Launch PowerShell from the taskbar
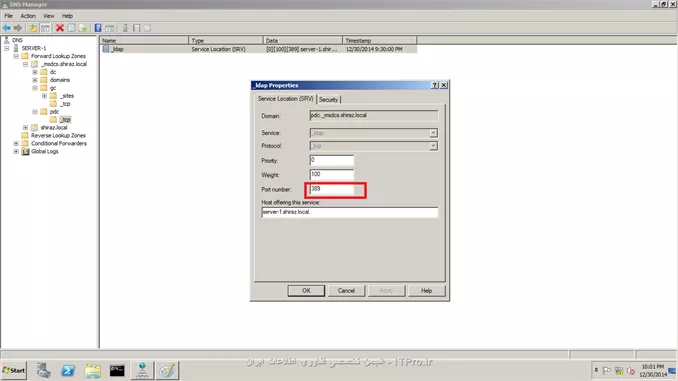Image resolution: width=678 pixels, height=381 pixels. (68, 370)
